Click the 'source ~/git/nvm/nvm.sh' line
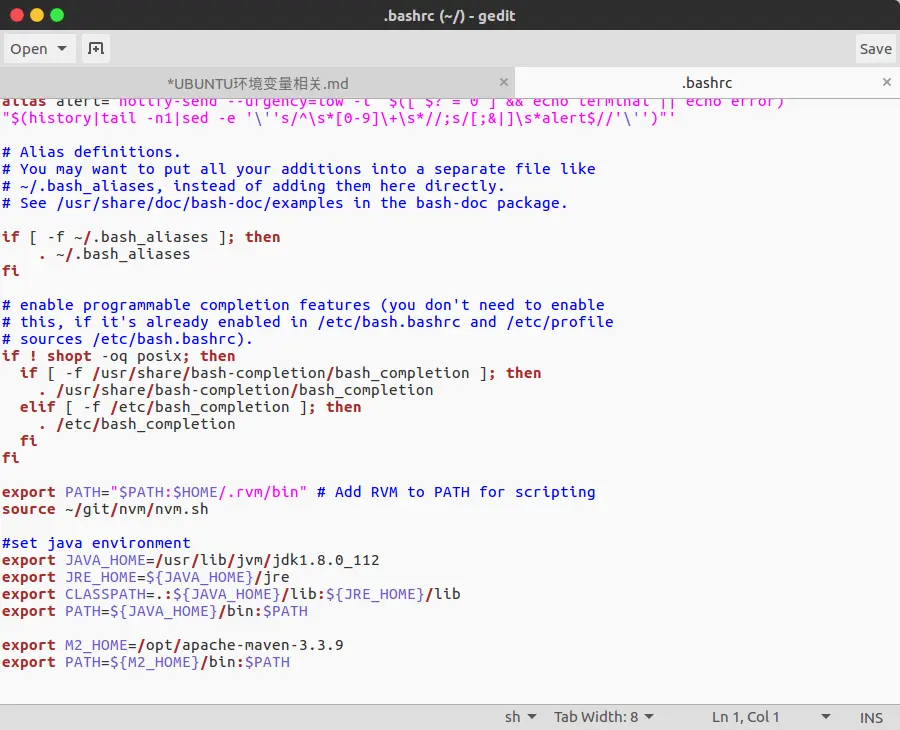The height and width of the screenshot is (730, 900). 105,510
